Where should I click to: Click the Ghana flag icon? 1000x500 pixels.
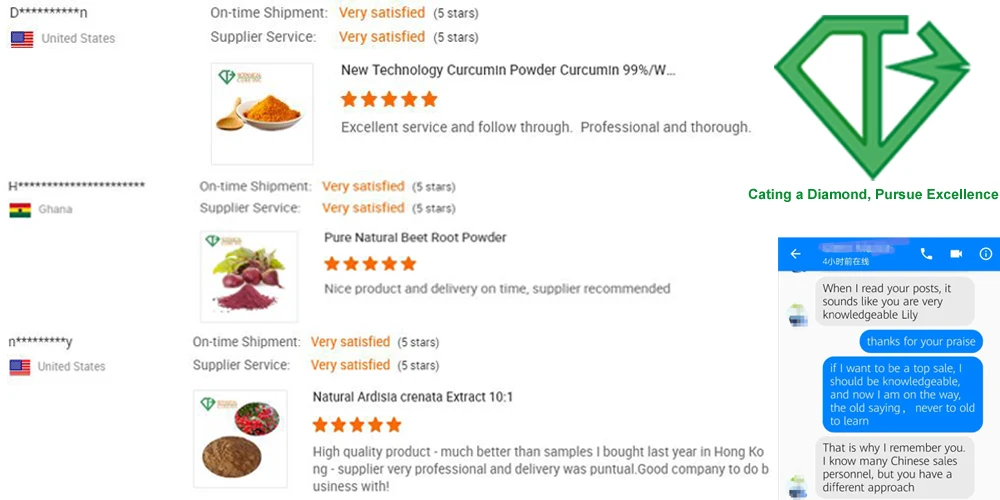coord(20,210)
